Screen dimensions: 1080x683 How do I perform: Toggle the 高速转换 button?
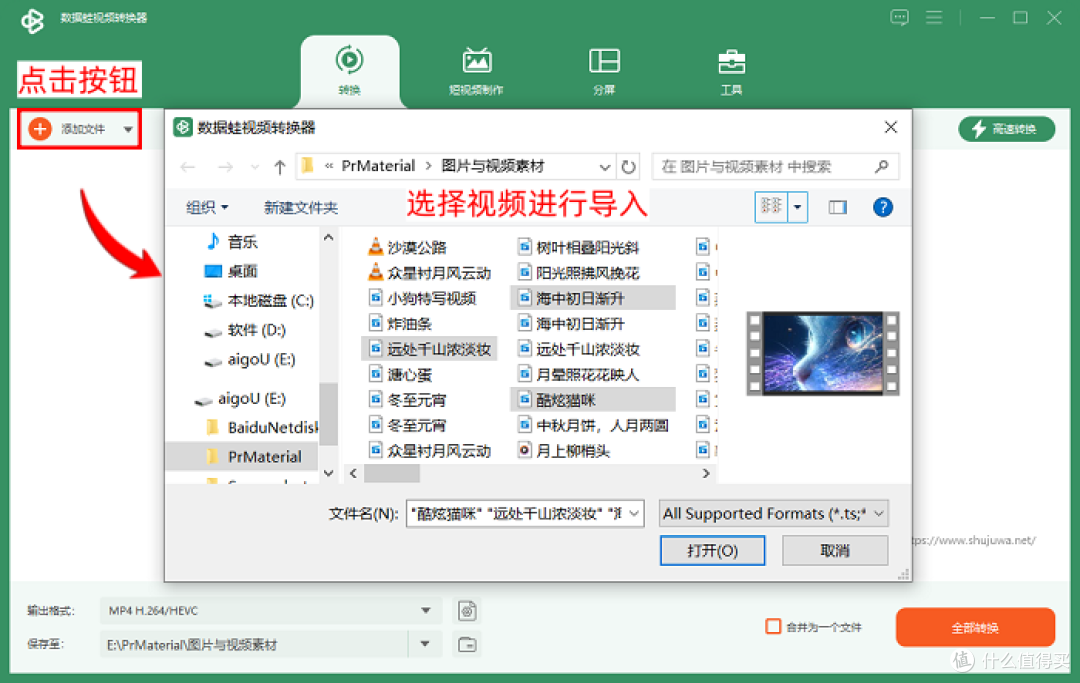pyautogui.click(x=1006, y=129)
